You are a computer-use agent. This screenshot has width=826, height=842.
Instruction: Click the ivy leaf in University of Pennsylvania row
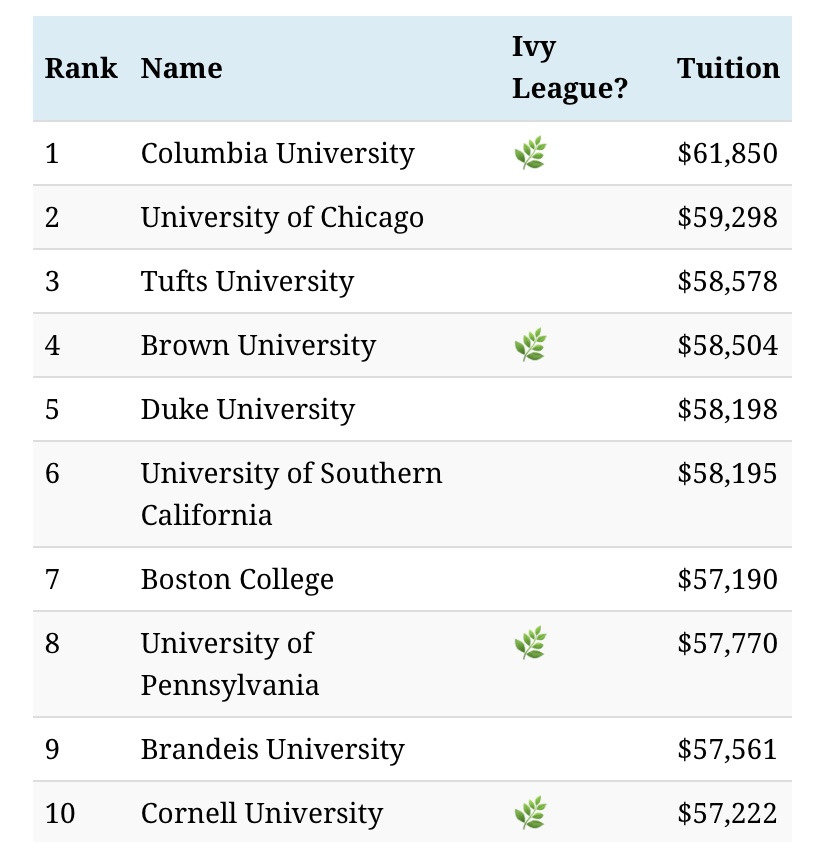coord(530,643)
